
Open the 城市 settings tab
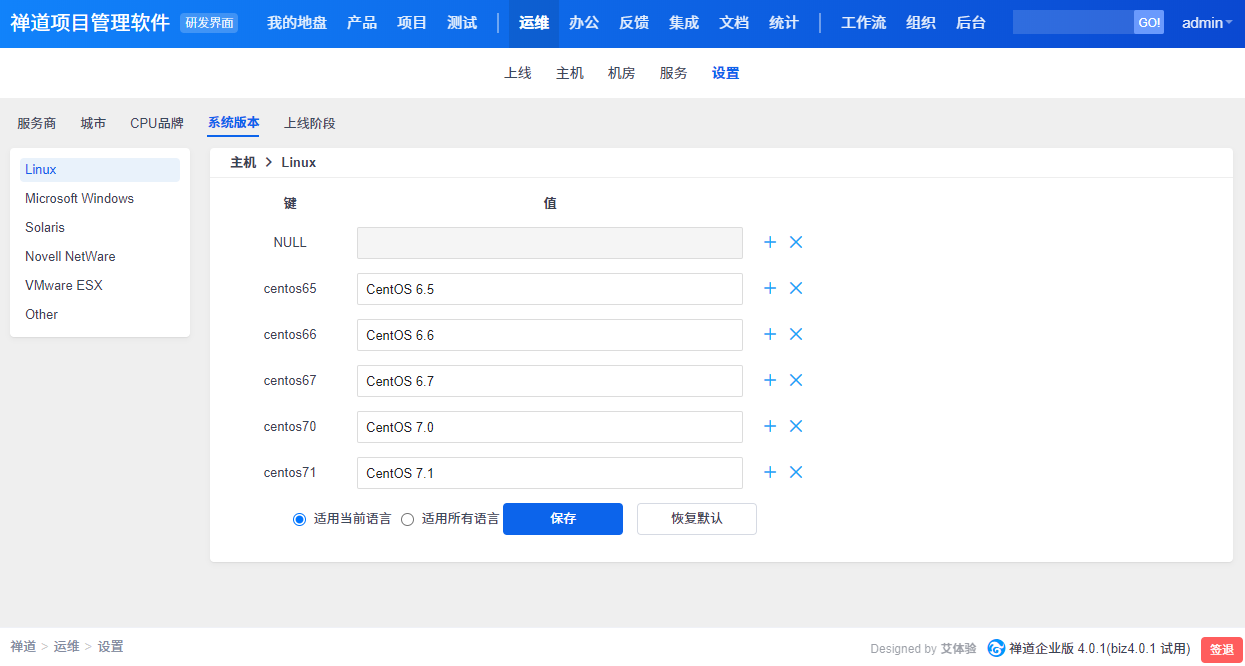click(93, 123)
